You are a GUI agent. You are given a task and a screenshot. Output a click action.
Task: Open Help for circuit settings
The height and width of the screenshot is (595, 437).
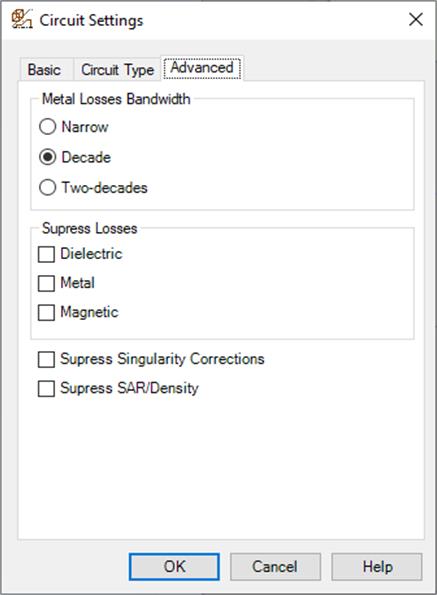(x=377, y=567)
